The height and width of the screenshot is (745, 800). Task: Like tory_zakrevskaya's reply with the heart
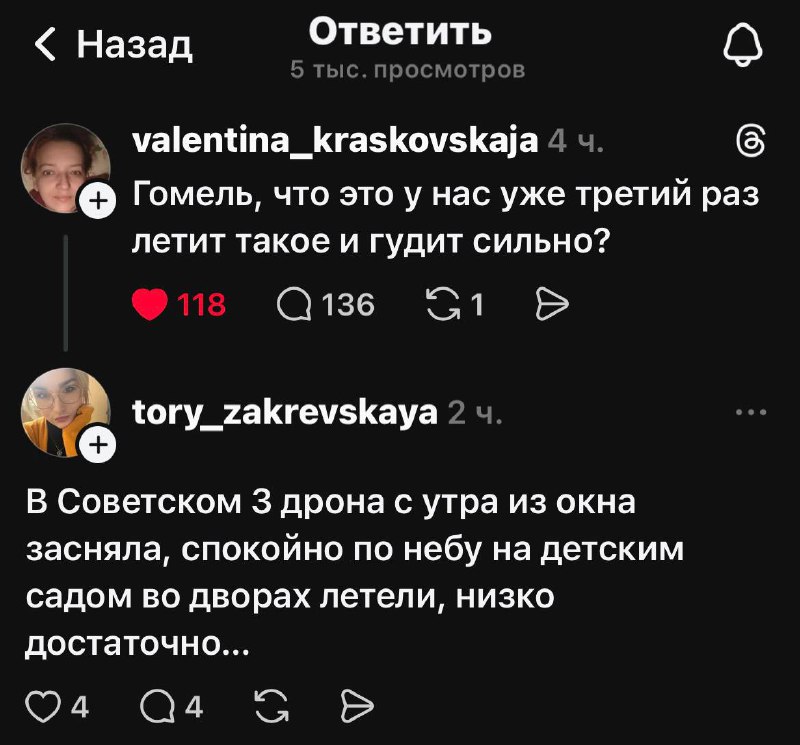42,707
